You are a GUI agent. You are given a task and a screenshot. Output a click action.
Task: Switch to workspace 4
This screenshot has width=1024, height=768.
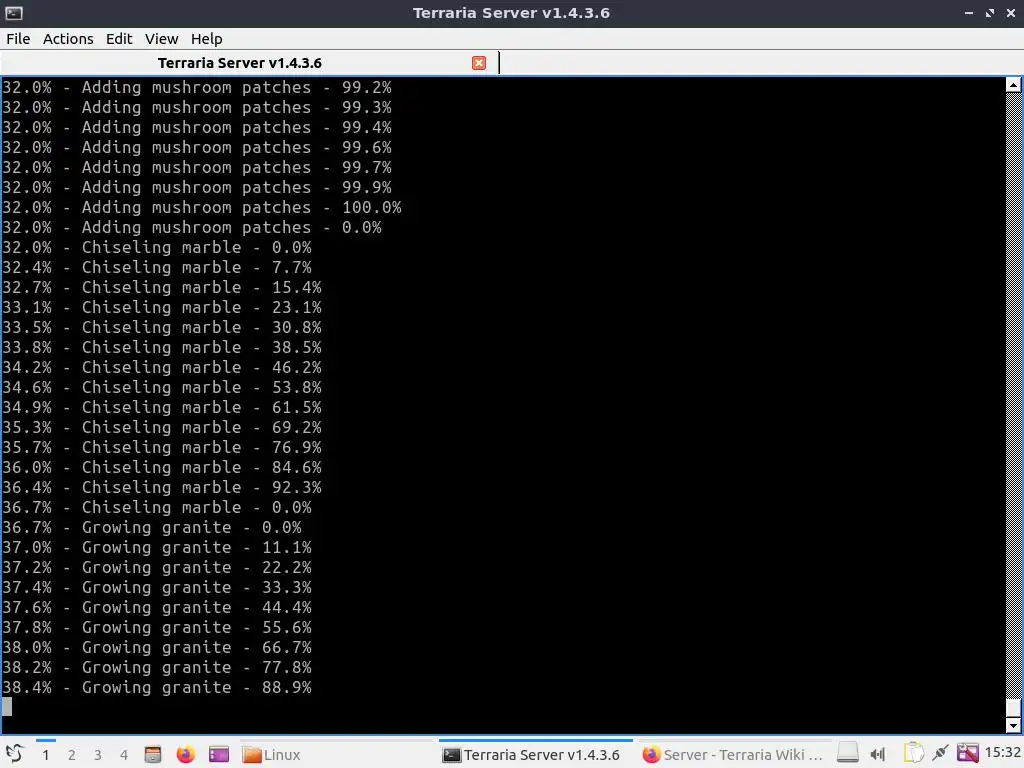coord(124,755)
